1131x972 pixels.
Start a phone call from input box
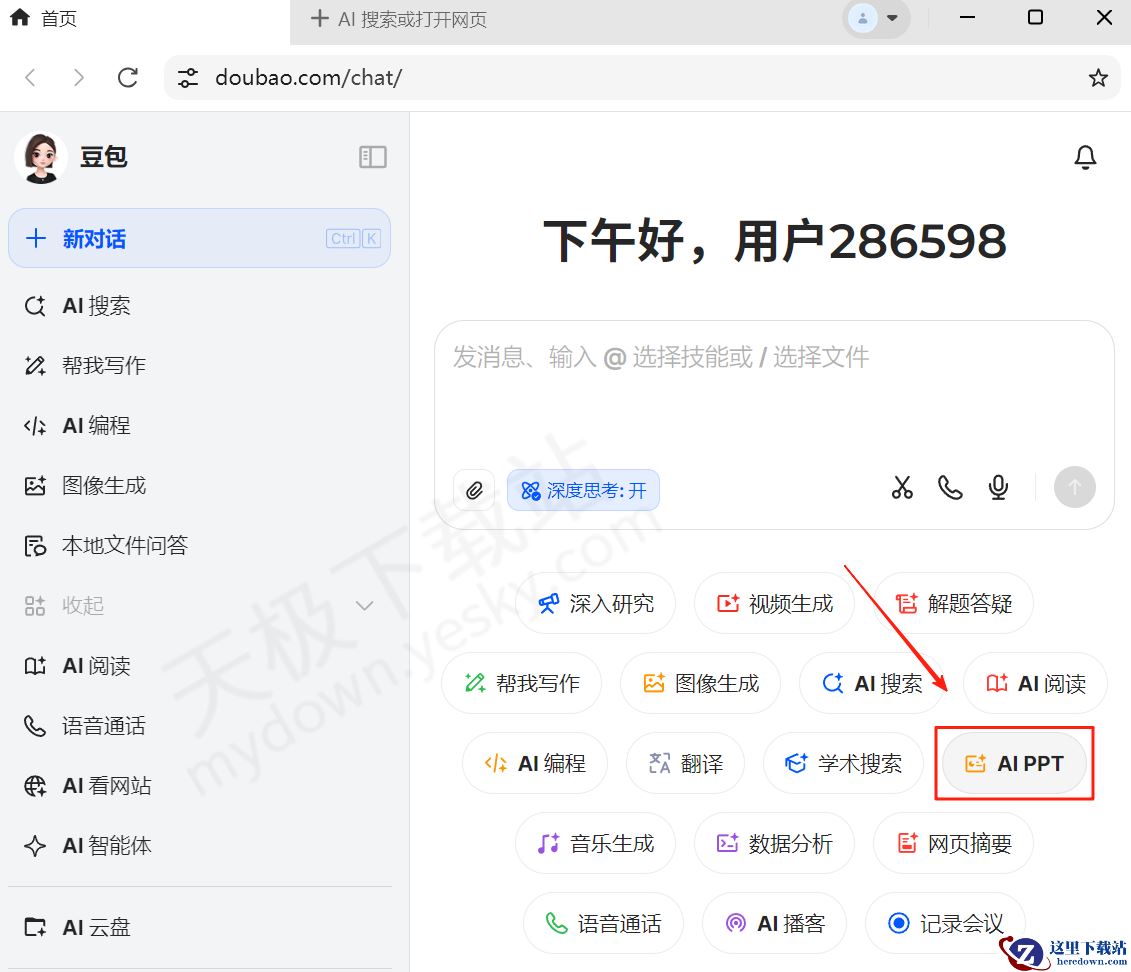coord(950,488)
